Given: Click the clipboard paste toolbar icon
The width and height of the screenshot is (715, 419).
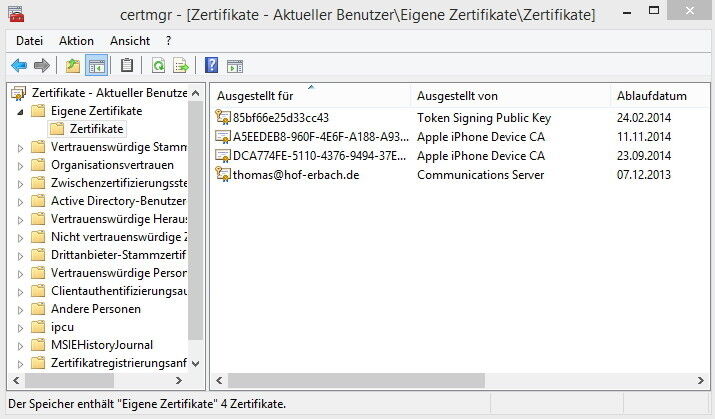Looking at the screenshot, I should [x=127, y=65].
